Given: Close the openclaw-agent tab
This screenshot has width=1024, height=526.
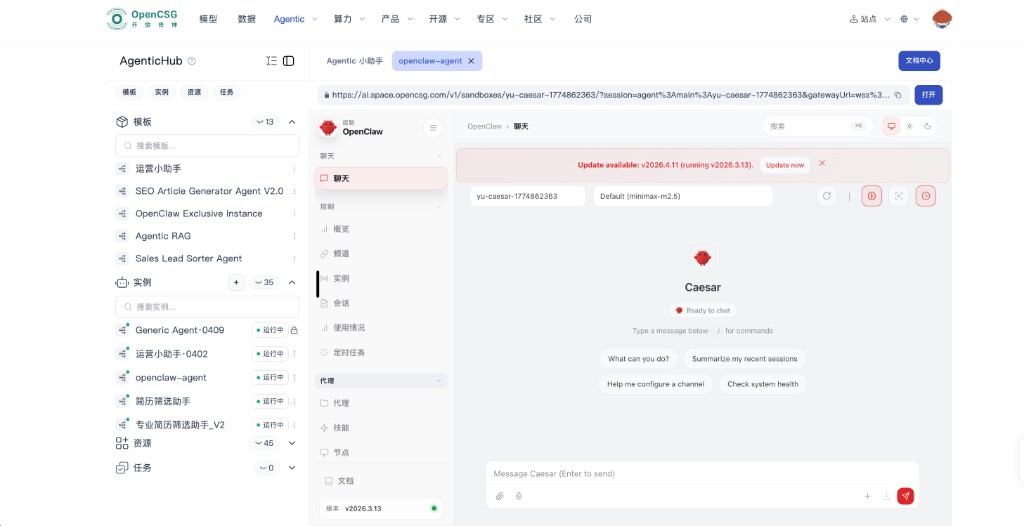Looking at the screenshot, I should 471,61.
